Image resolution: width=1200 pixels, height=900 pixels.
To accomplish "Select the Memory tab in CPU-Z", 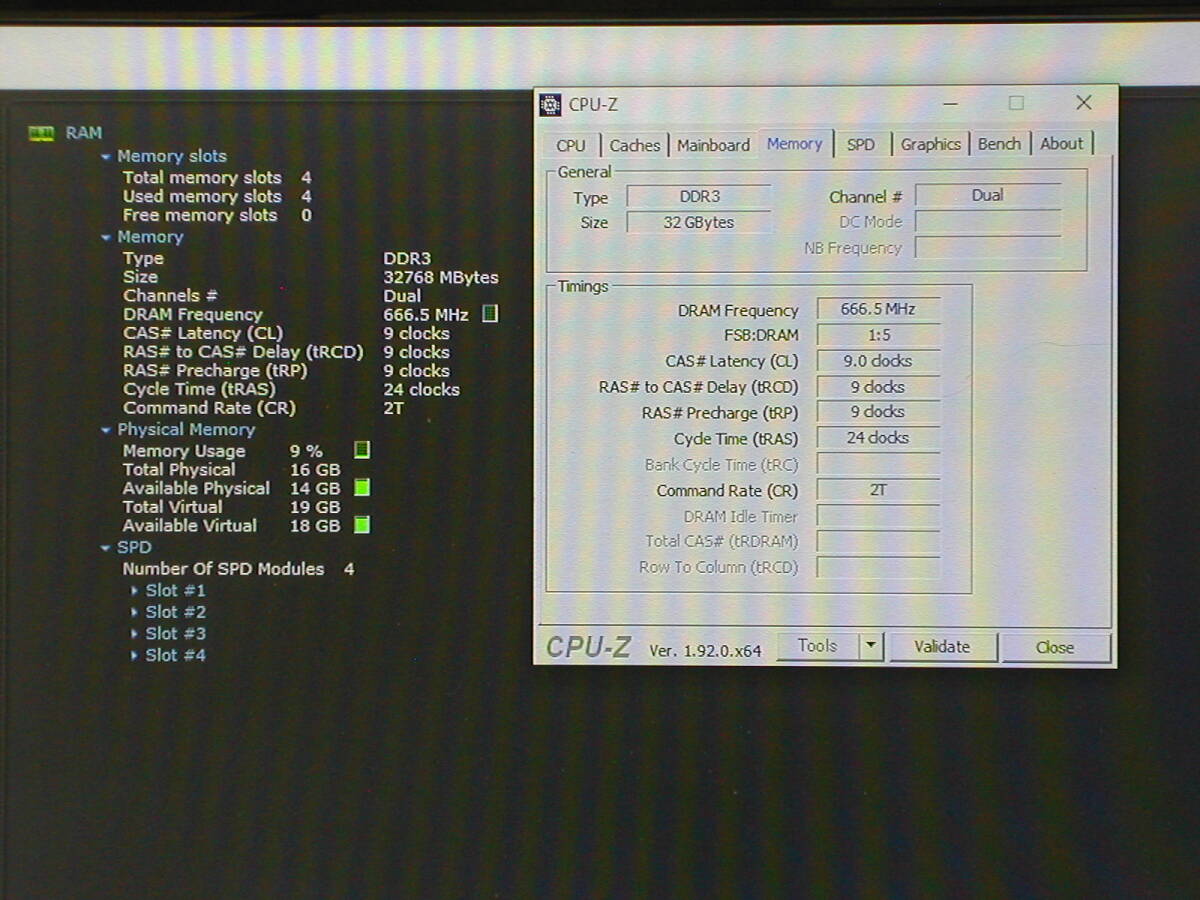I will point(795,144).
